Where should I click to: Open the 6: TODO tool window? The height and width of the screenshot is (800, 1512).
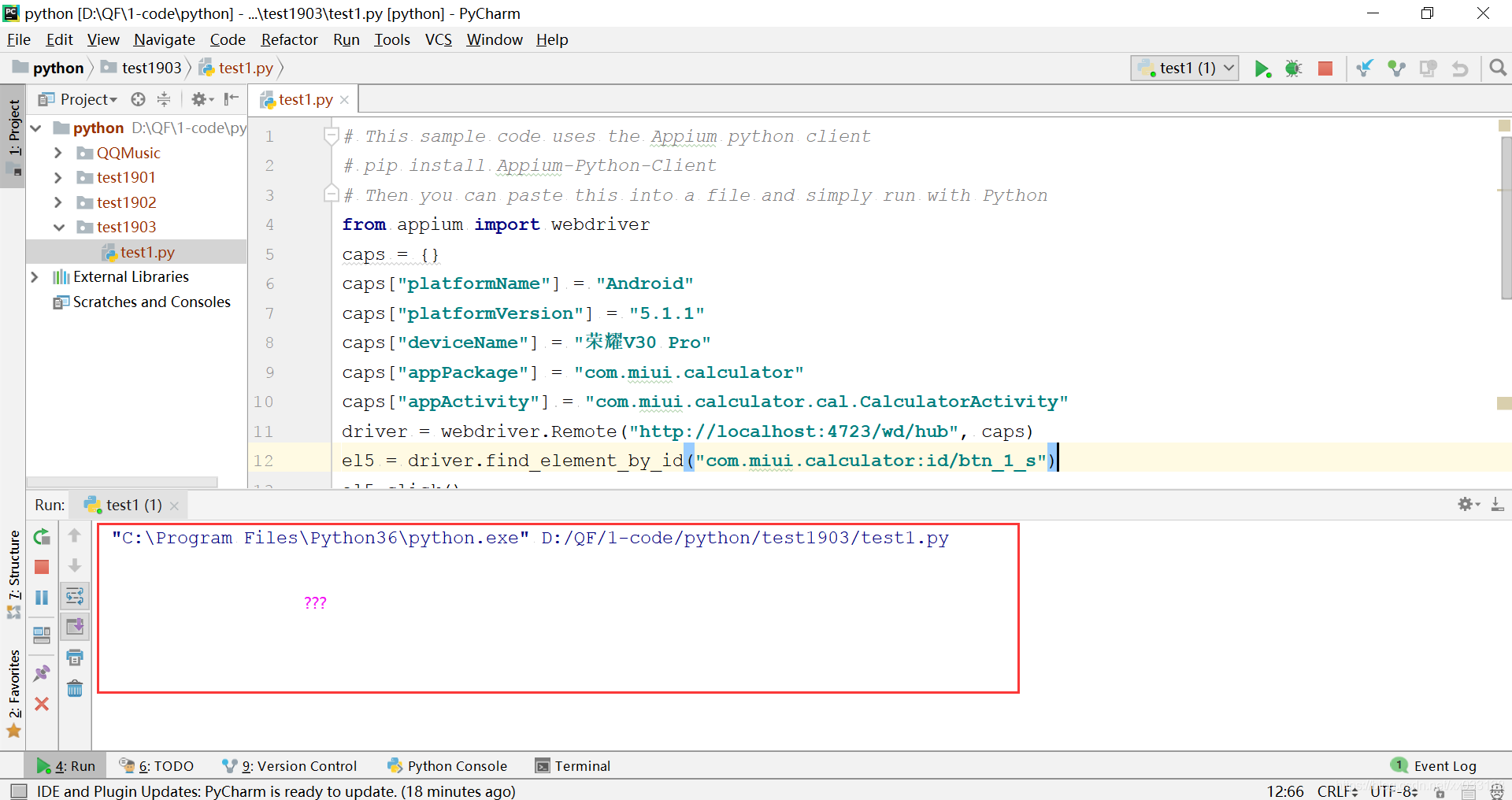[x=156, y=765]
